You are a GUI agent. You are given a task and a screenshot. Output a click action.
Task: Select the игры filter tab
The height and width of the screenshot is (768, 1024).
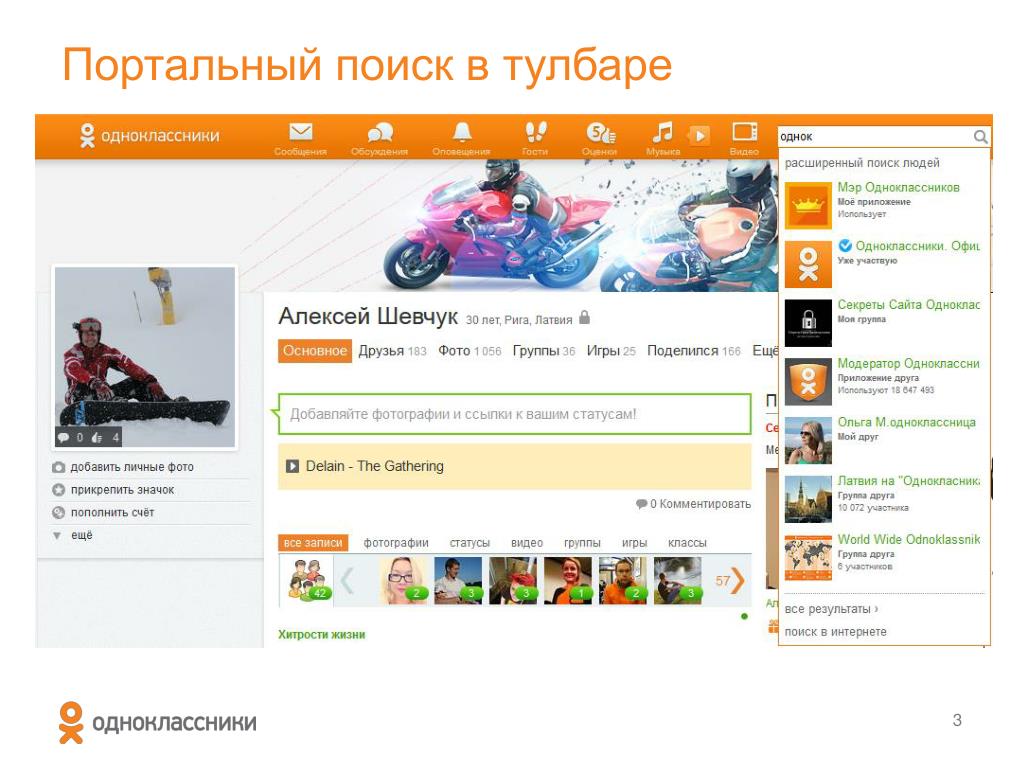pyautogui.click(x=634, y=543)
